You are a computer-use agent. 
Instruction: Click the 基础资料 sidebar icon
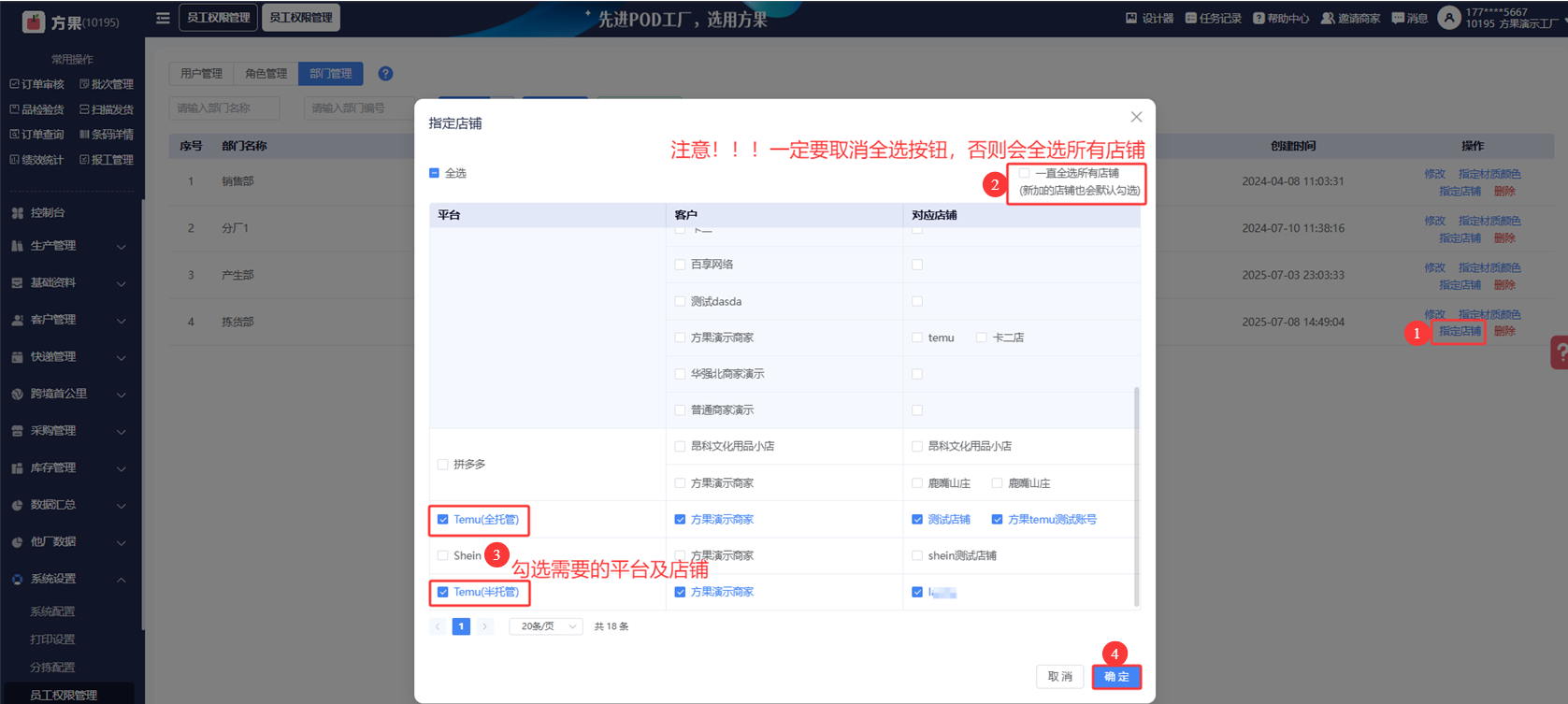coord(17,282)
